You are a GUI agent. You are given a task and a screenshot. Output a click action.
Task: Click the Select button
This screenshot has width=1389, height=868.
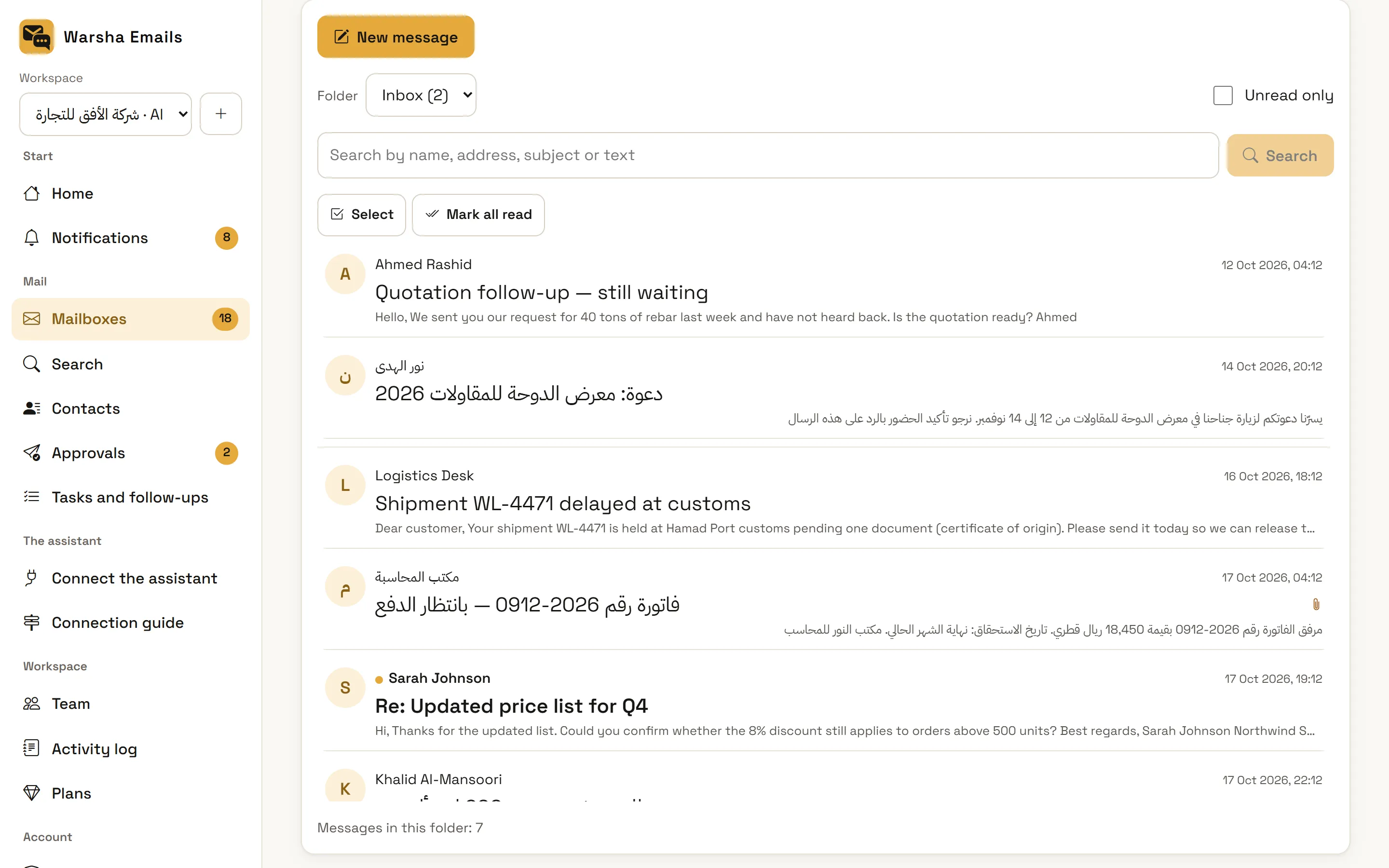362,215
